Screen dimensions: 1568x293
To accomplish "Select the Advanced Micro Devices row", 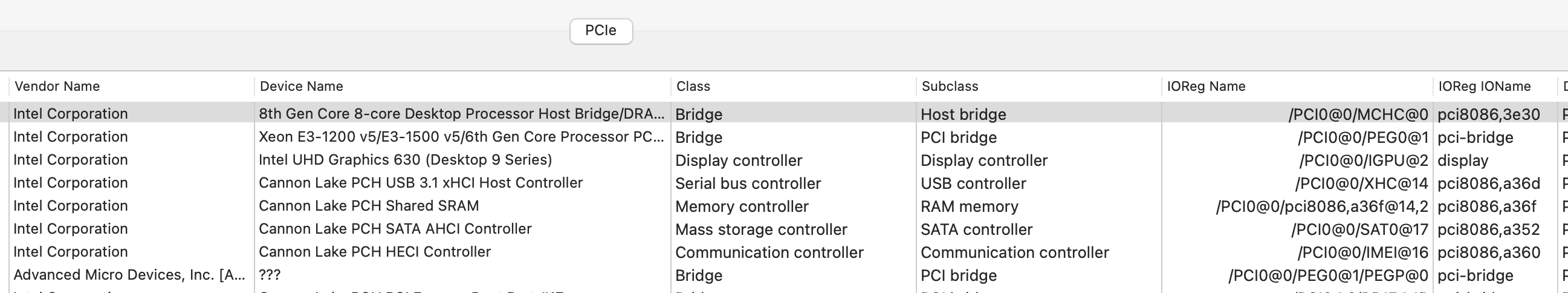I will point(129,275).
